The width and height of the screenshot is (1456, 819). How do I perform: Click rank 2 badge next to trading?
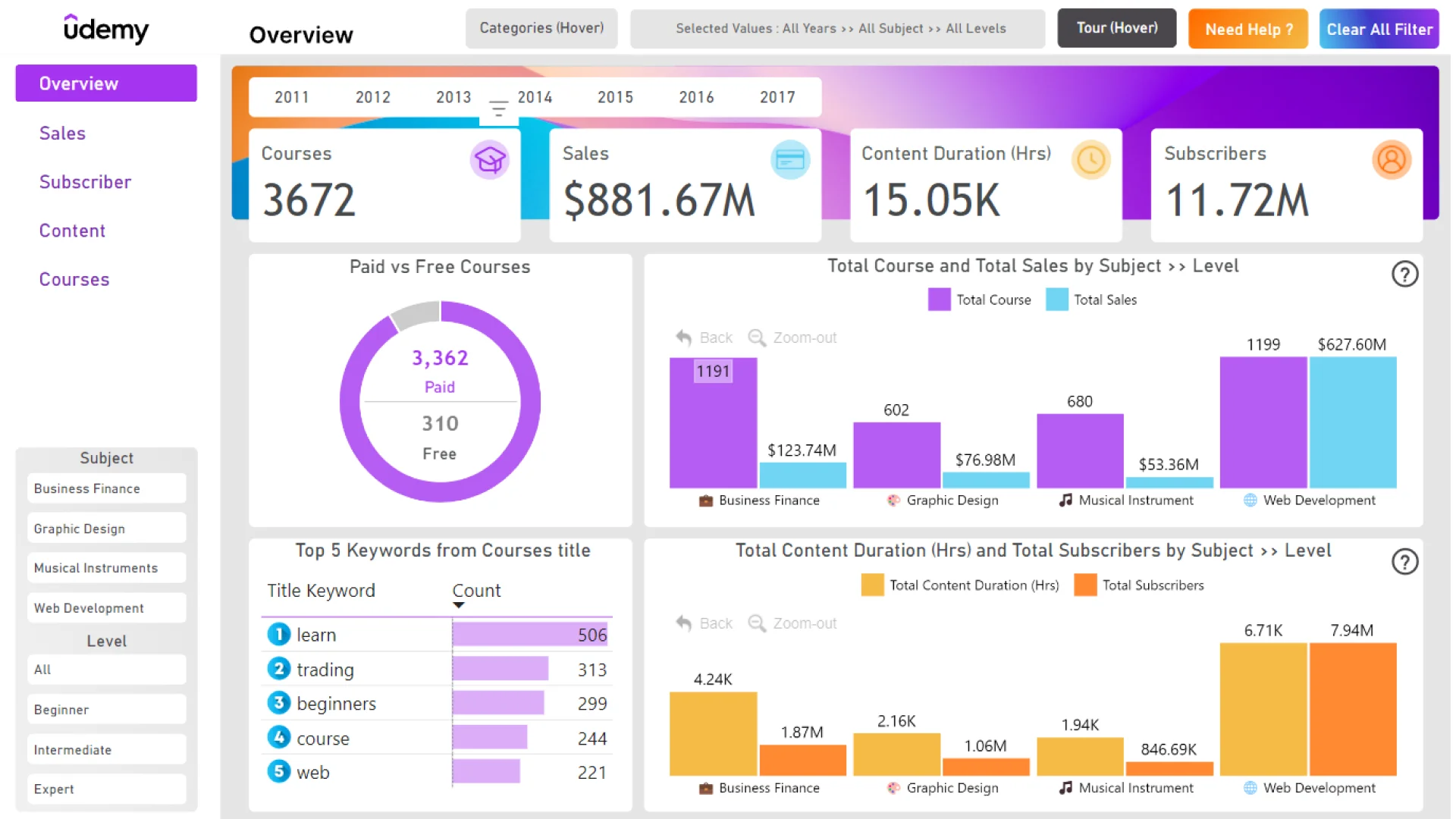tap(278, 669)
